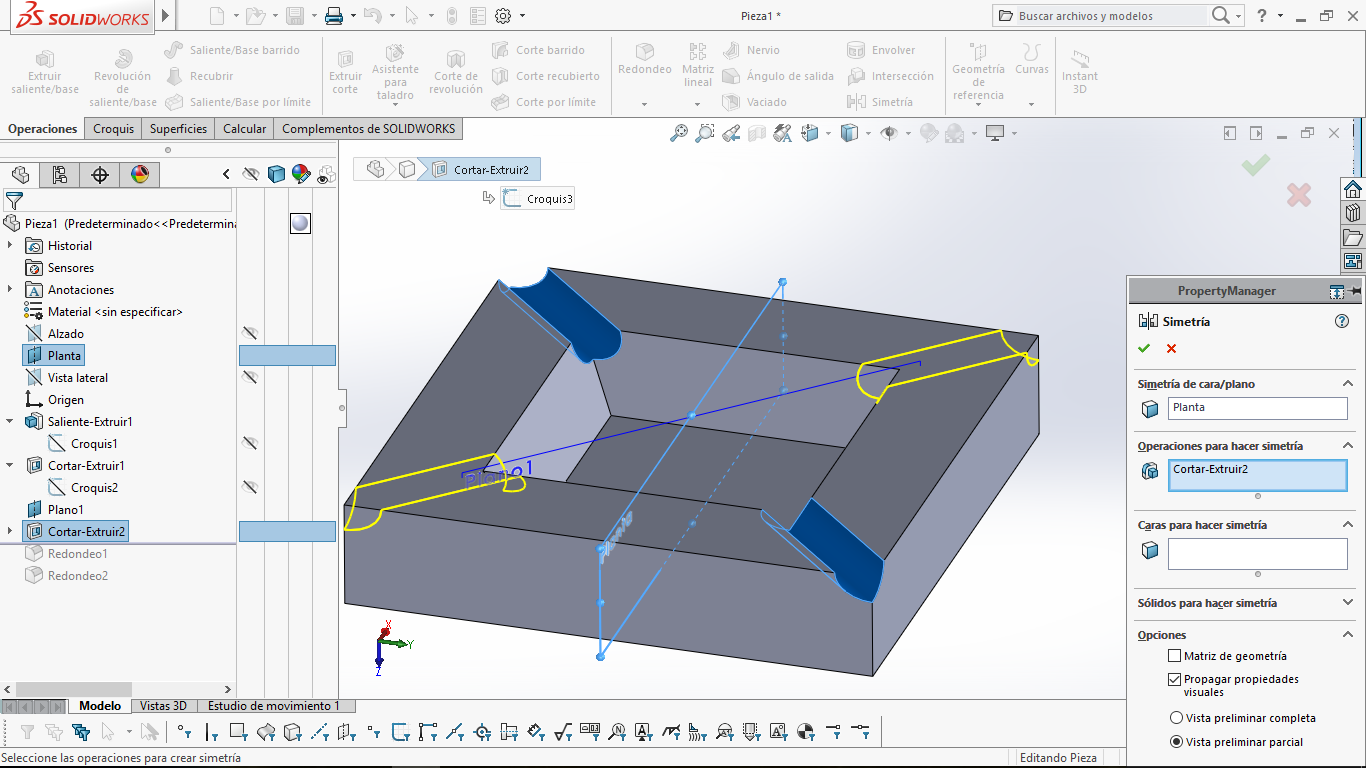Click the Curvas tool
Screen dimensions: 1366x768
click(x=1032, y=60)
